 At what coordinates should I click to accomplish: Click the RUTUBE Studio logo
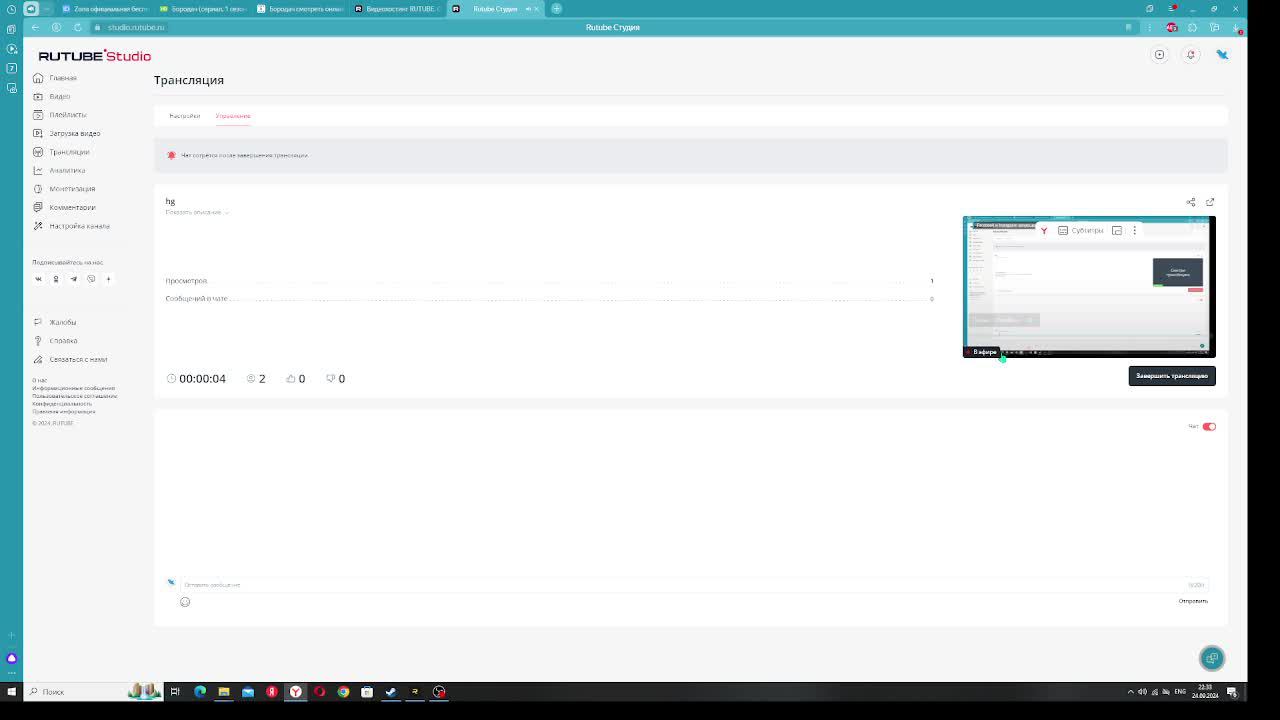95,56
